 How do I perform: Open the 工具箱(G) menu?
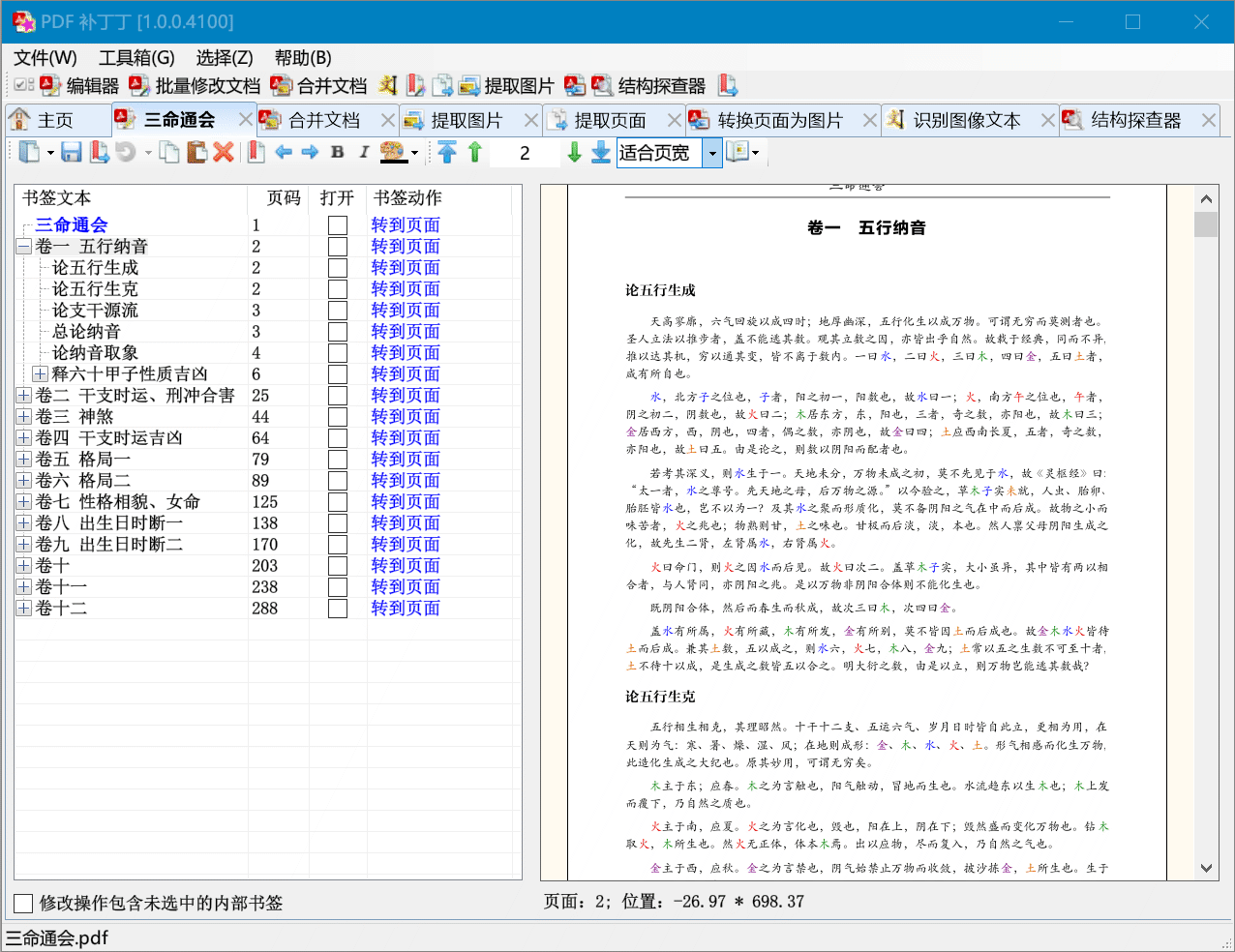tap(136, 58)
